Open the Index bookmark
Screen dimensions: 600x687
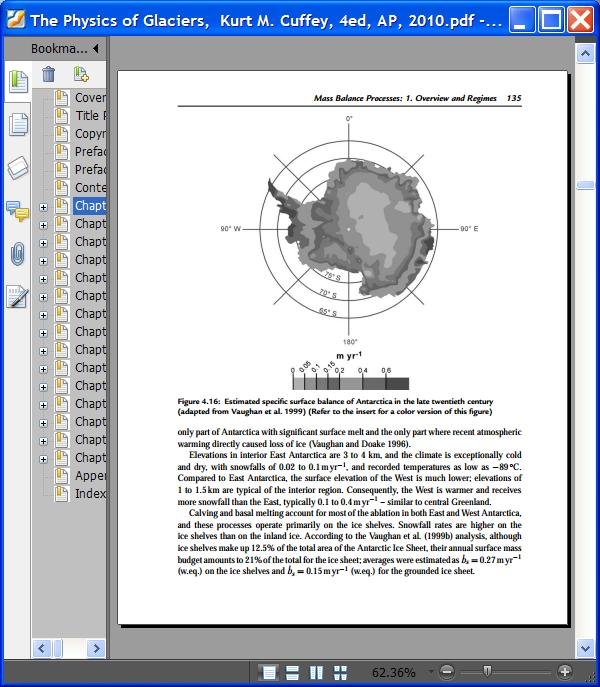[x=90, y=493]
